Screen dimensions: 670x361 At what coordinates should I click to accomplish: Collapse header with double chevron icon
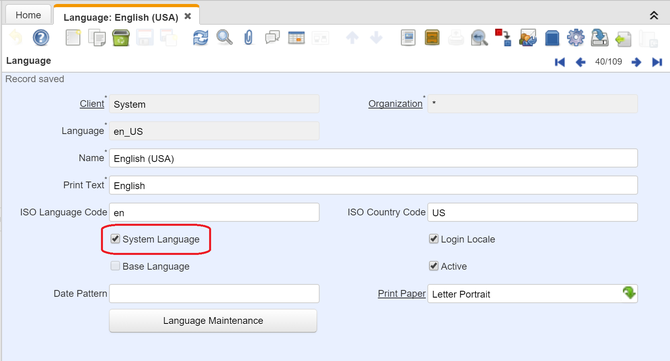point(654,15)
